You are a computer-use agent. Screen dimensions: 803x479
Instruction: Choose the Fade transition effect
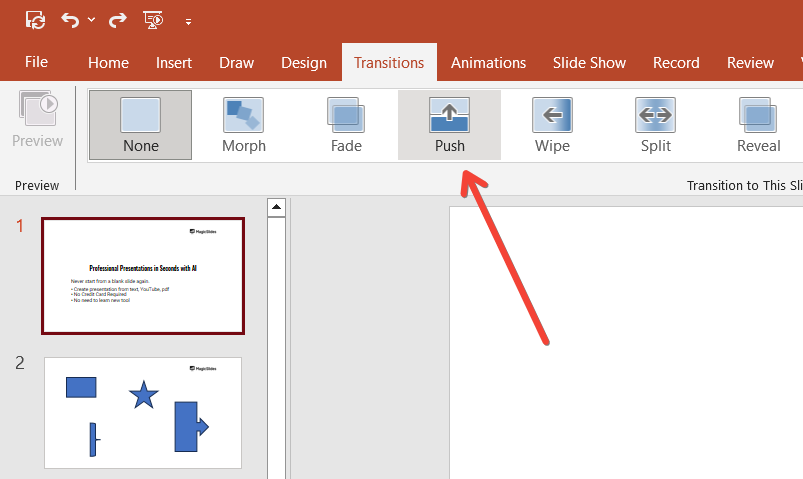point(346,125)
